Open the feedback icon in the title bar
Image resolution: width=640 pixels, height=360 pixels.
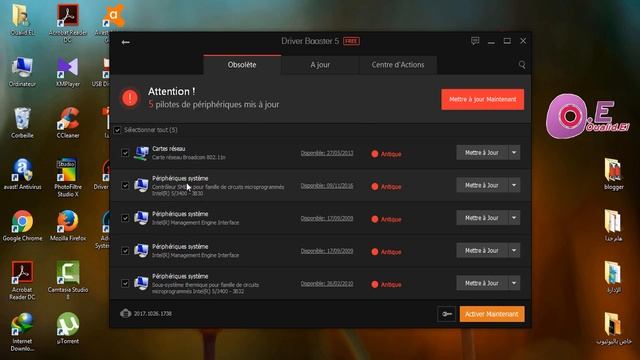tap(475, 41)
